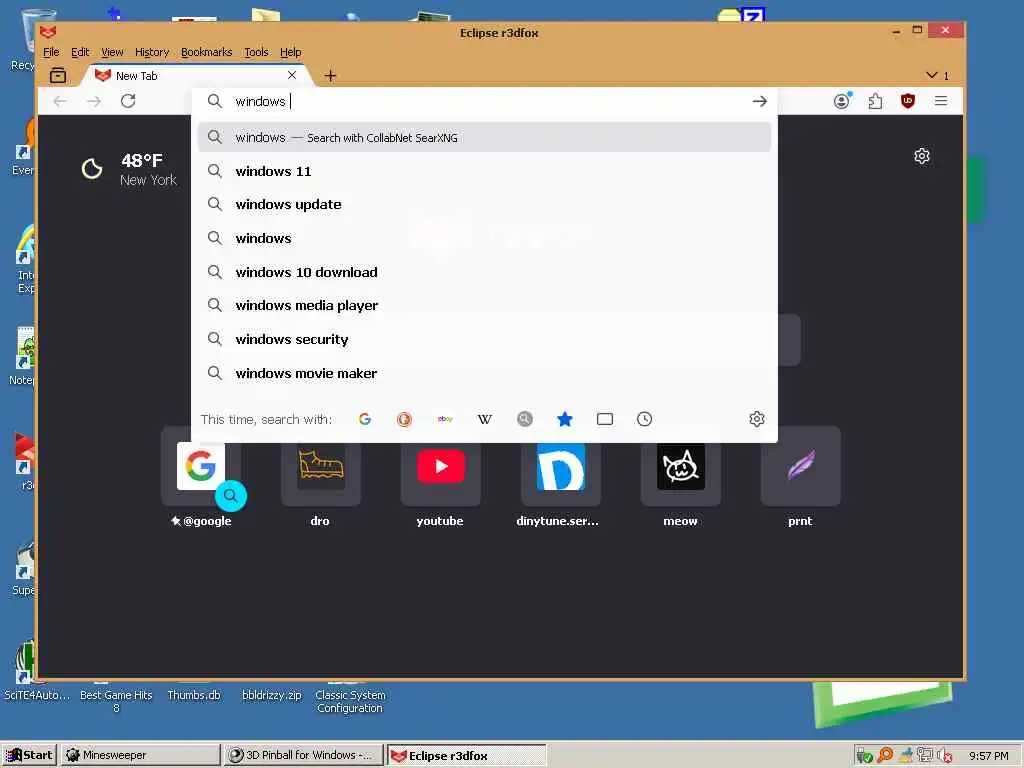Open the weather widget for New York
1024x768 pixels.
(129, 169)
